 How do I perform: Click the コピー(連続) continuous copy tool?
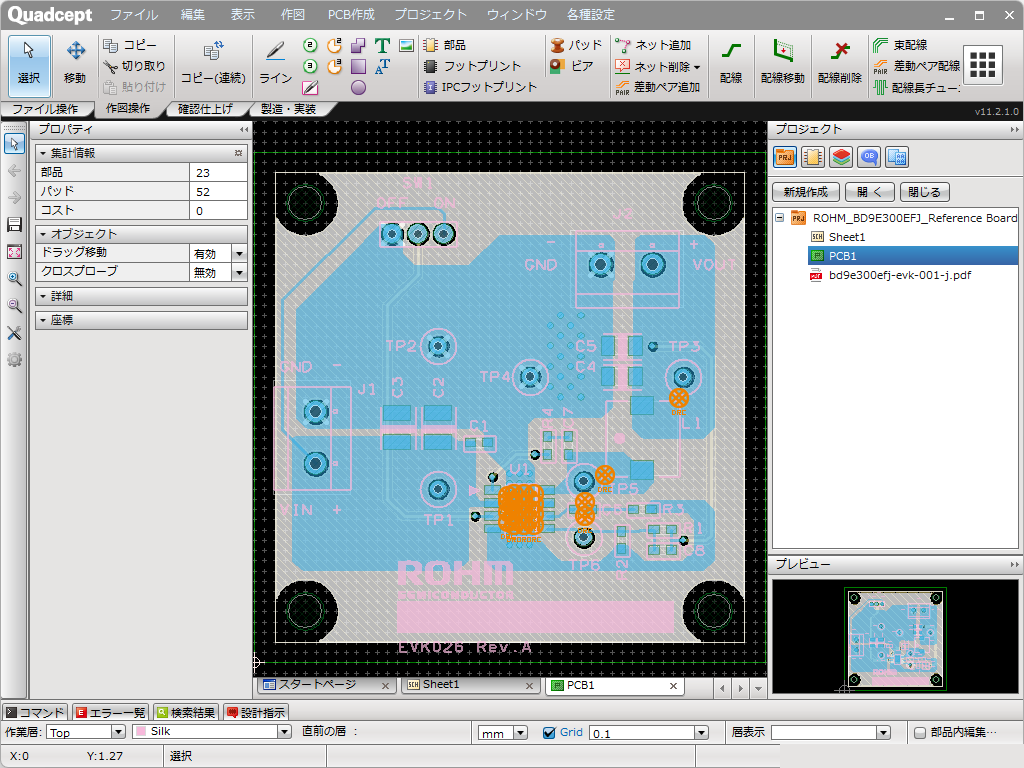(x=213, y=65)
